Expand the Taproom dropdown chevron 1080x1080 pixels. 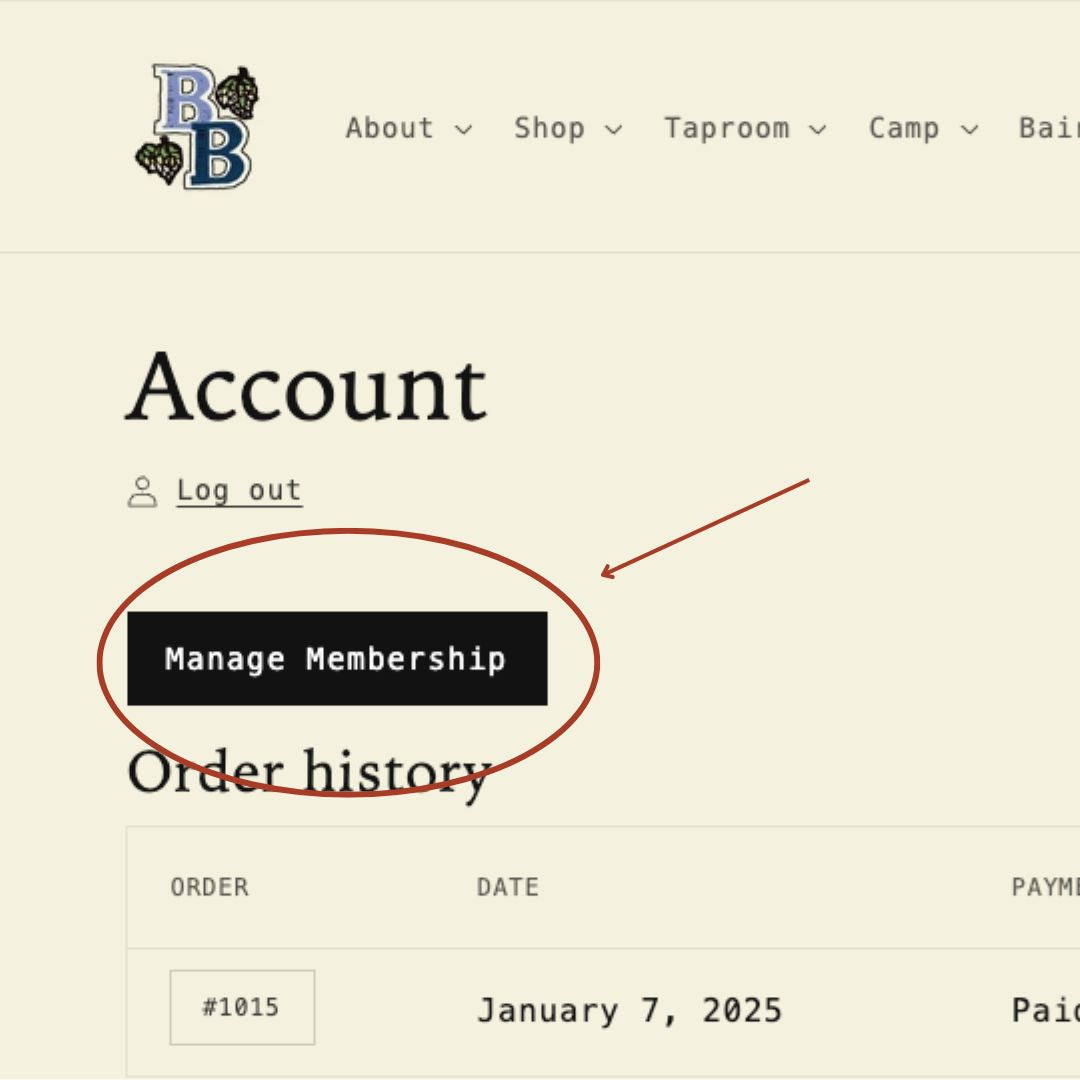(818, 130)
